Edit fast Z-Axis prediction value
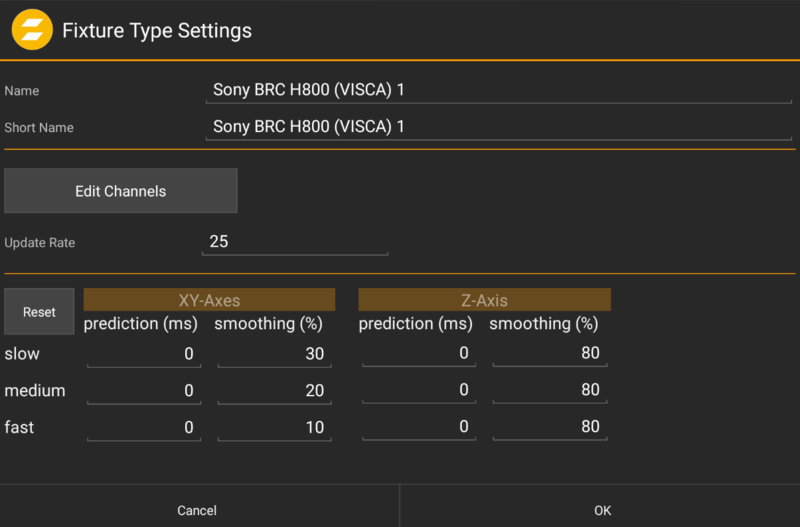The width and height of the screenshot is (800, 527). [419, 426]
